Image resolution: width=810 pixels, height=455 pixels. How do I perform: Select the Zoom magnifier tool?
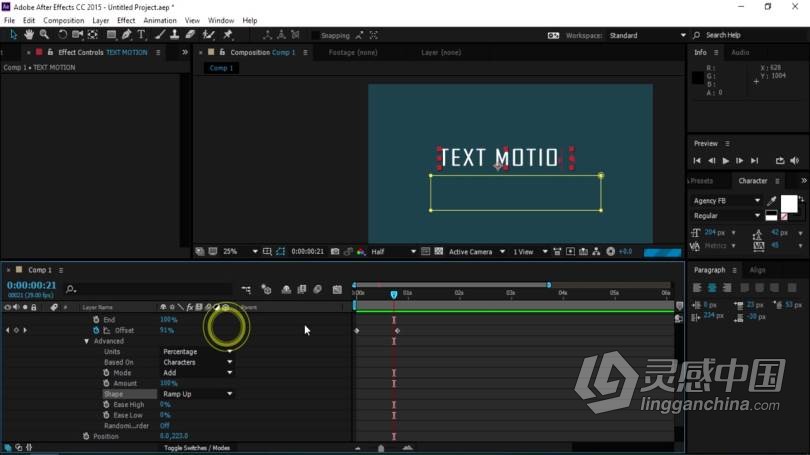[44, 35]
